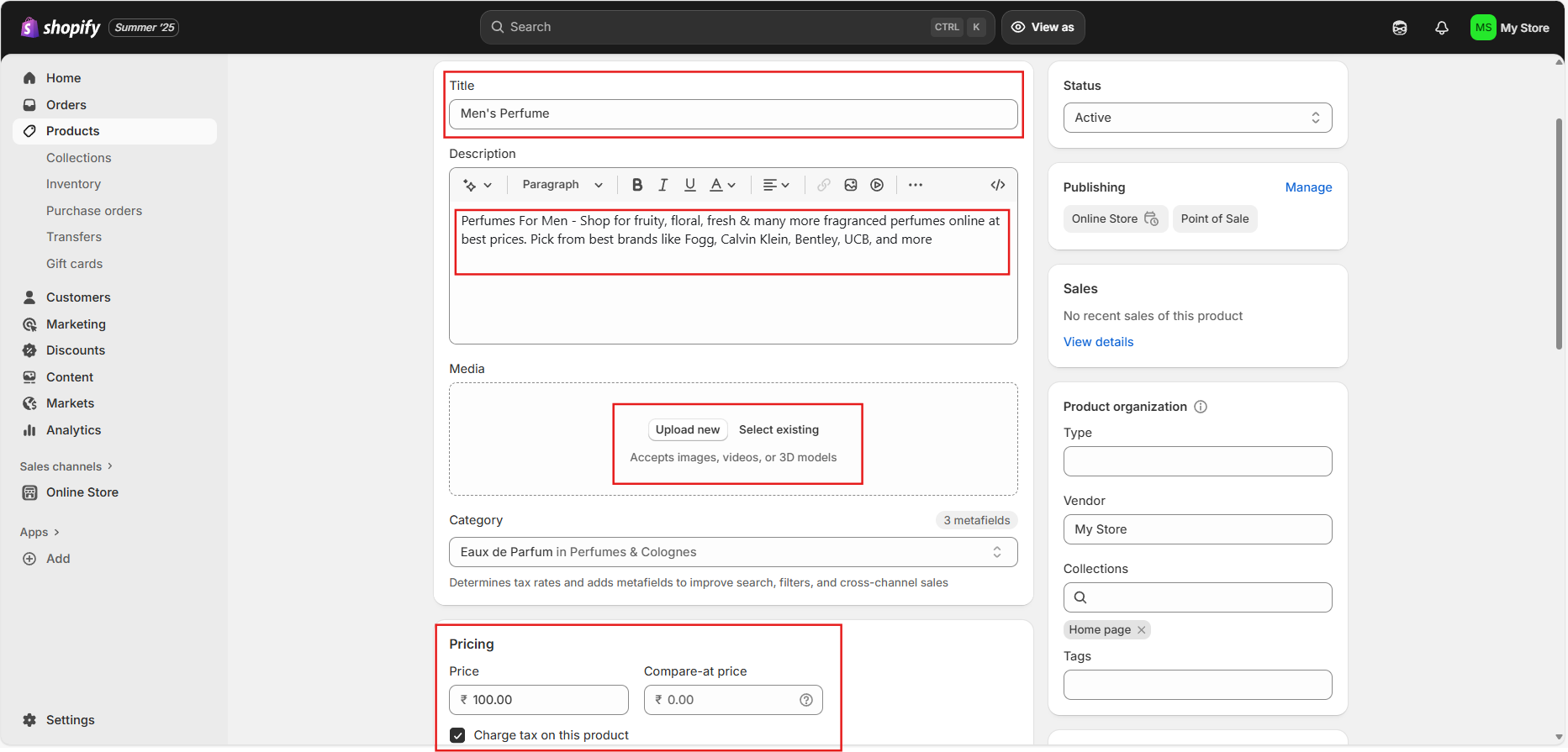Viewport: 1568px width, 752px height.
Task: Click the Orders inbox icon
Action: [x=29, y=105]
